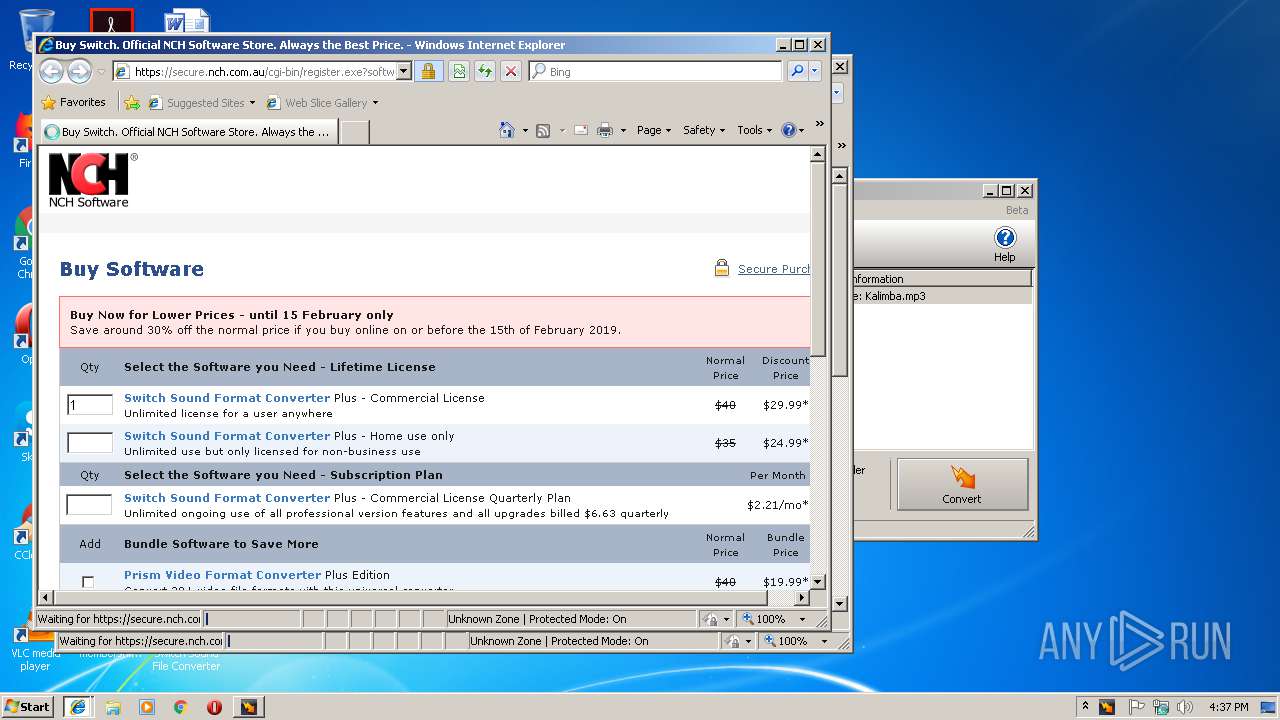Click the Secure Purchase link
The width and height of the screenshot is (1280, 720).
(774, 269)
